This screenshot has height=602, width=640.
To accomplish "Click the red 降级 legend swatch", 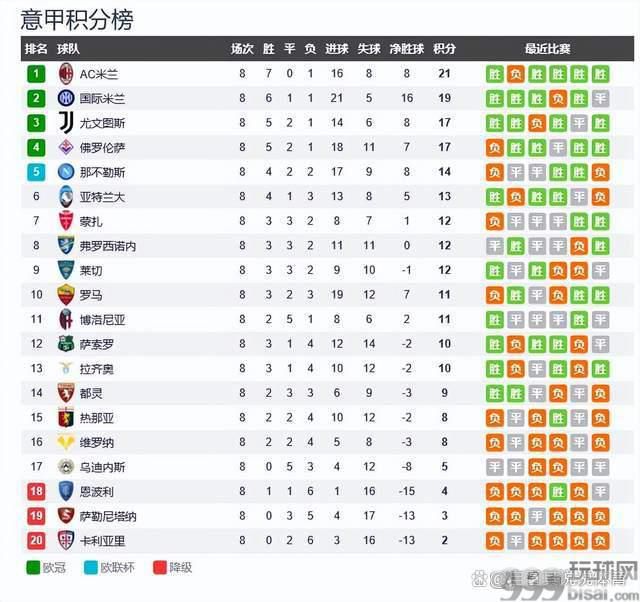I will pyautogui.click(x=160, y=567).
